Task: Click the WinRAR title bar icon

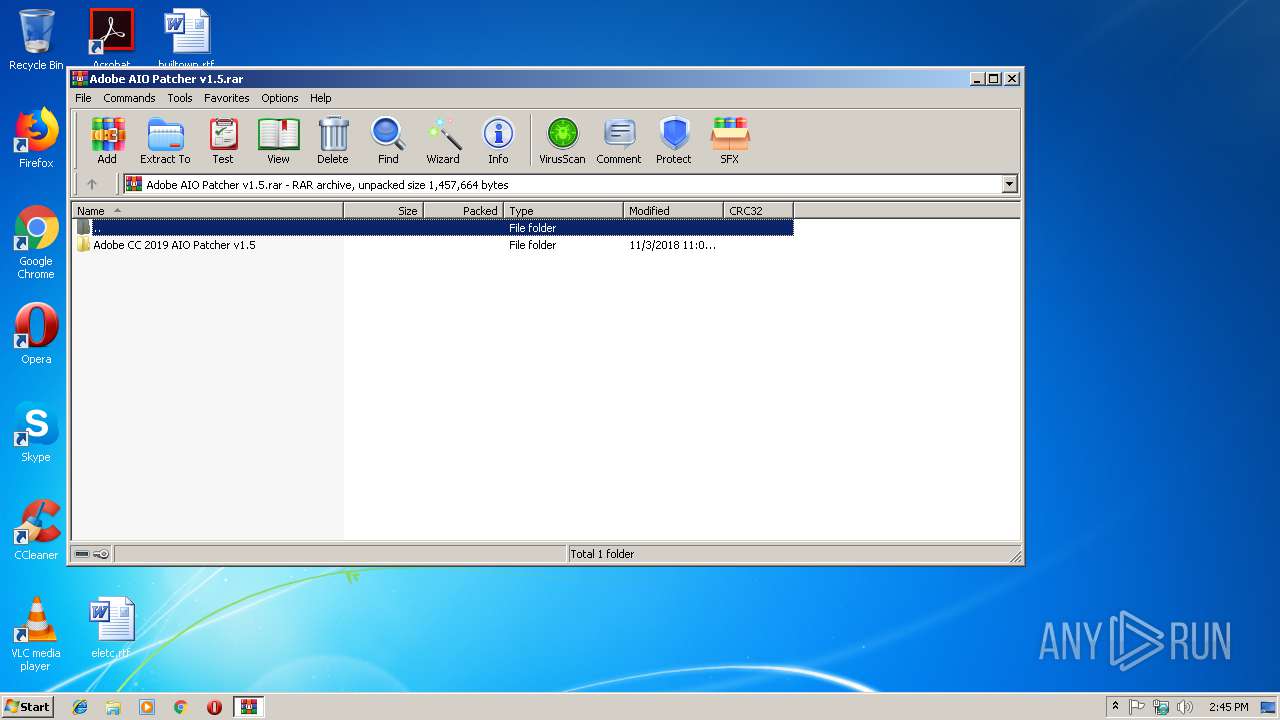Action: coord(80,78)
